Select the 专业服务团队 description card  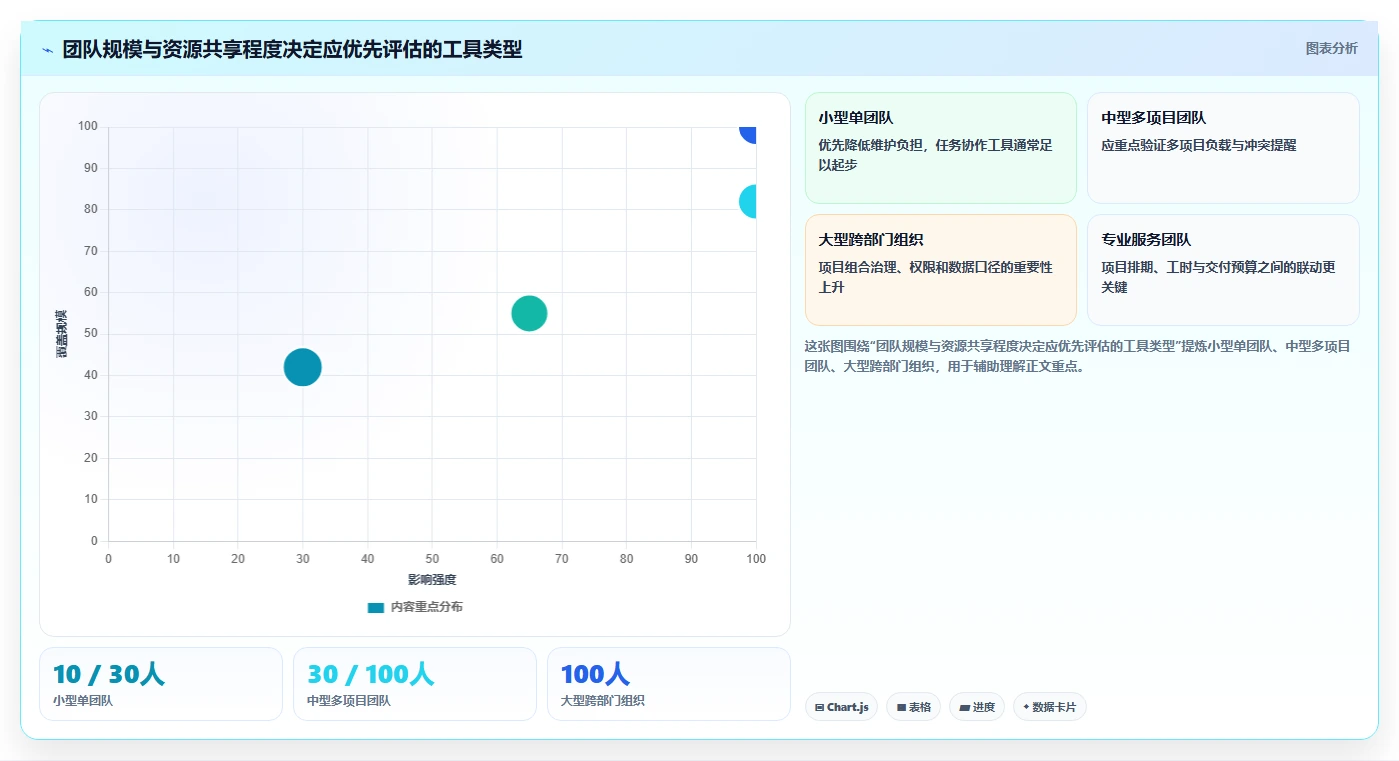click(1223, 270)
